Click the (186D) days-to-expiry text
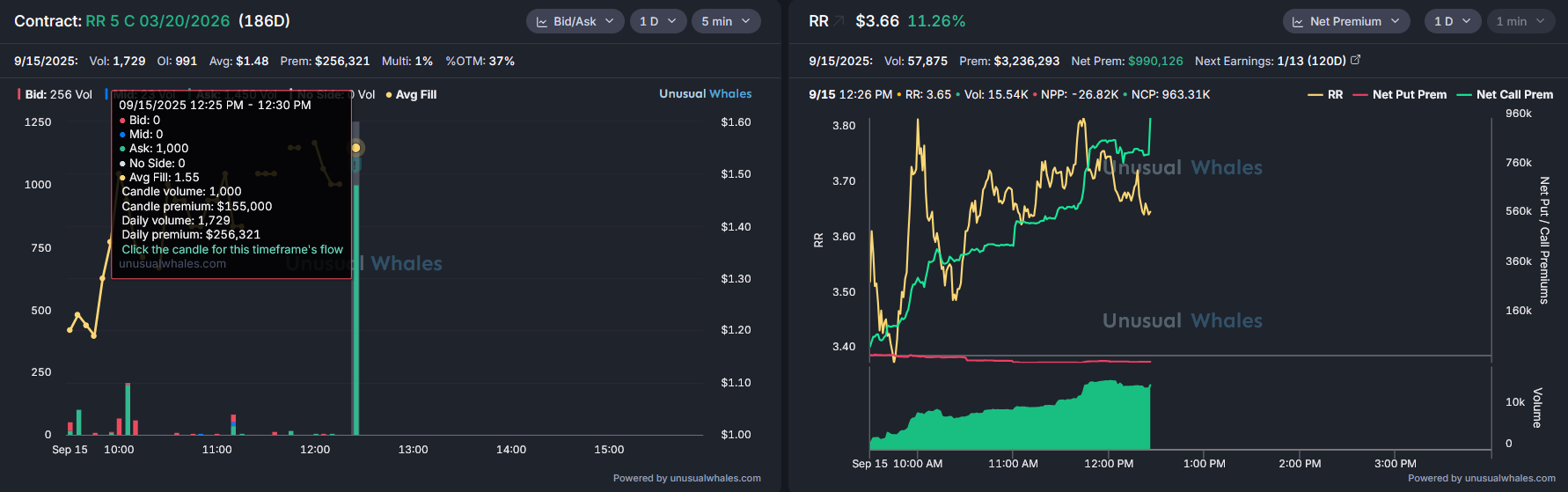Viewport: 1568px width, 492px height. point(264,21)
